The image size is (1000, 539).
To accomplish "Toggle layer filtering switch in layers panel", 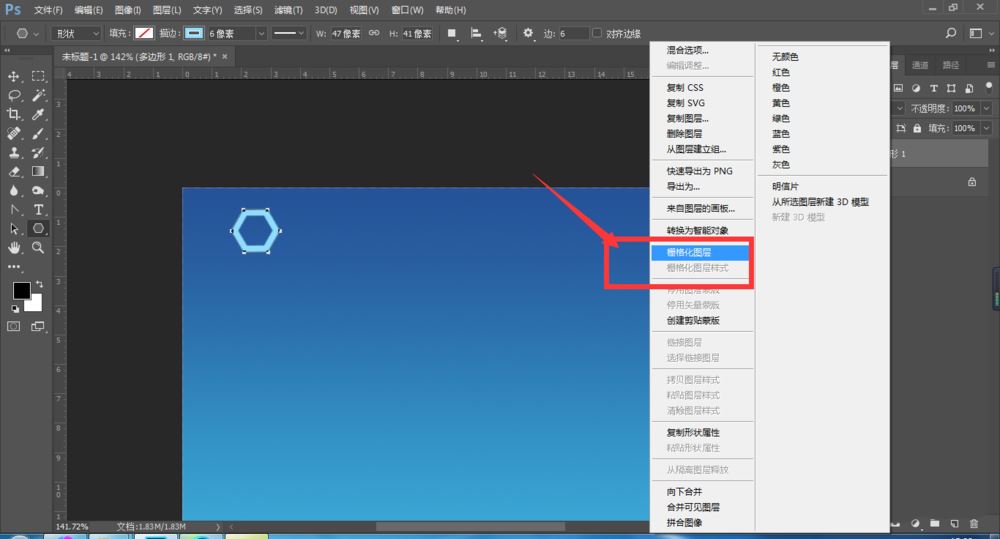I will [x=990, y=86].
